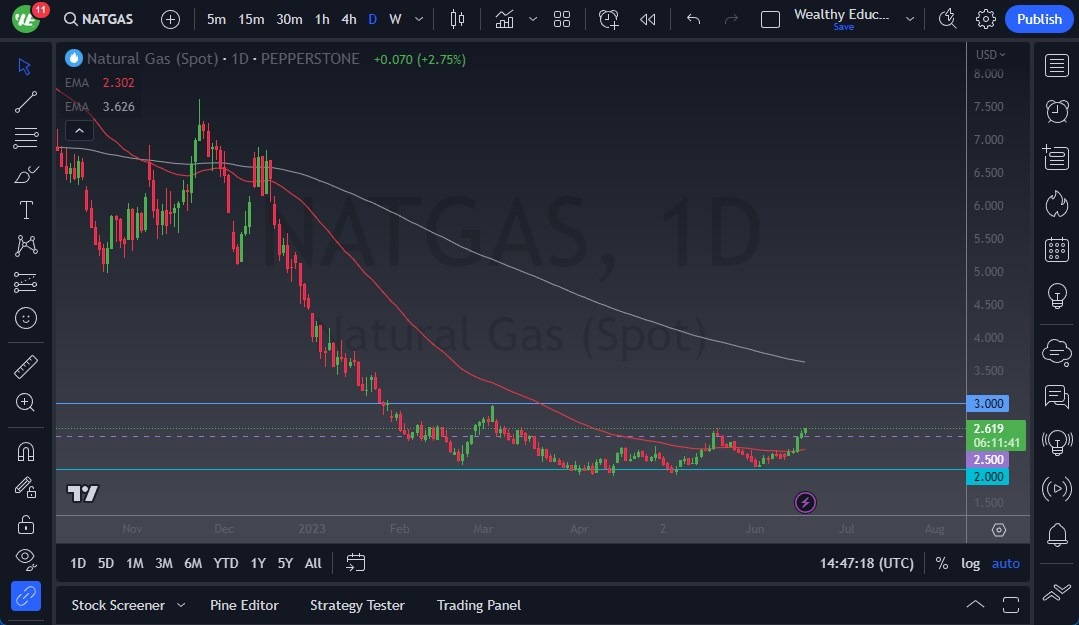Select the daily D timeframe
This screenshot has width=1079, height=625.
pyautogui.click(x=372, y=19)
